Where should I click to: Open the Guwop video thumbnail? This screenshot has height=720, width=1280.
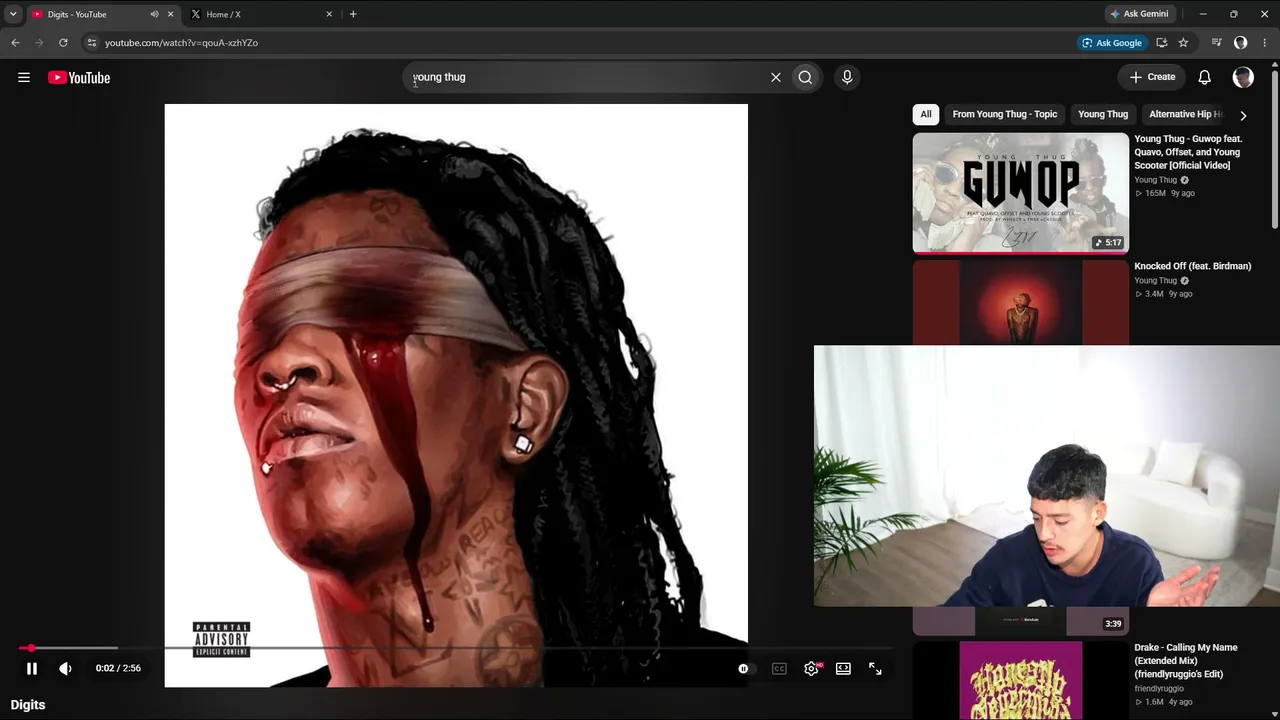click(x=1020, y=193)
